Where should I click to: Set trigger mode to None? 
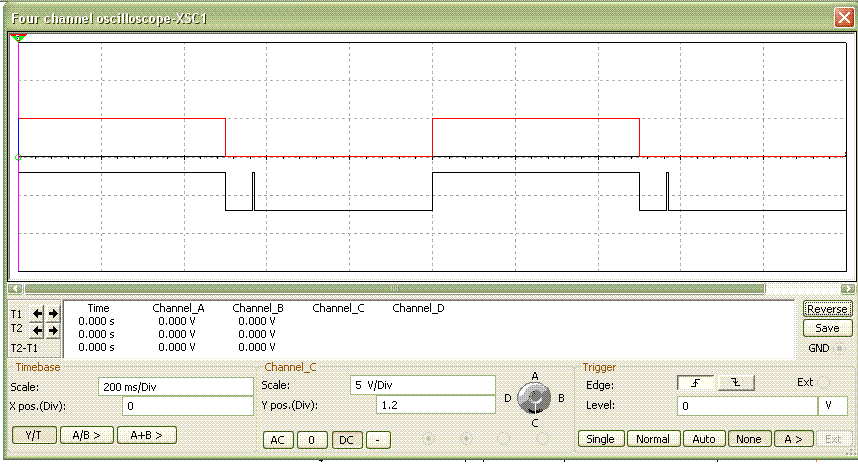749,439
